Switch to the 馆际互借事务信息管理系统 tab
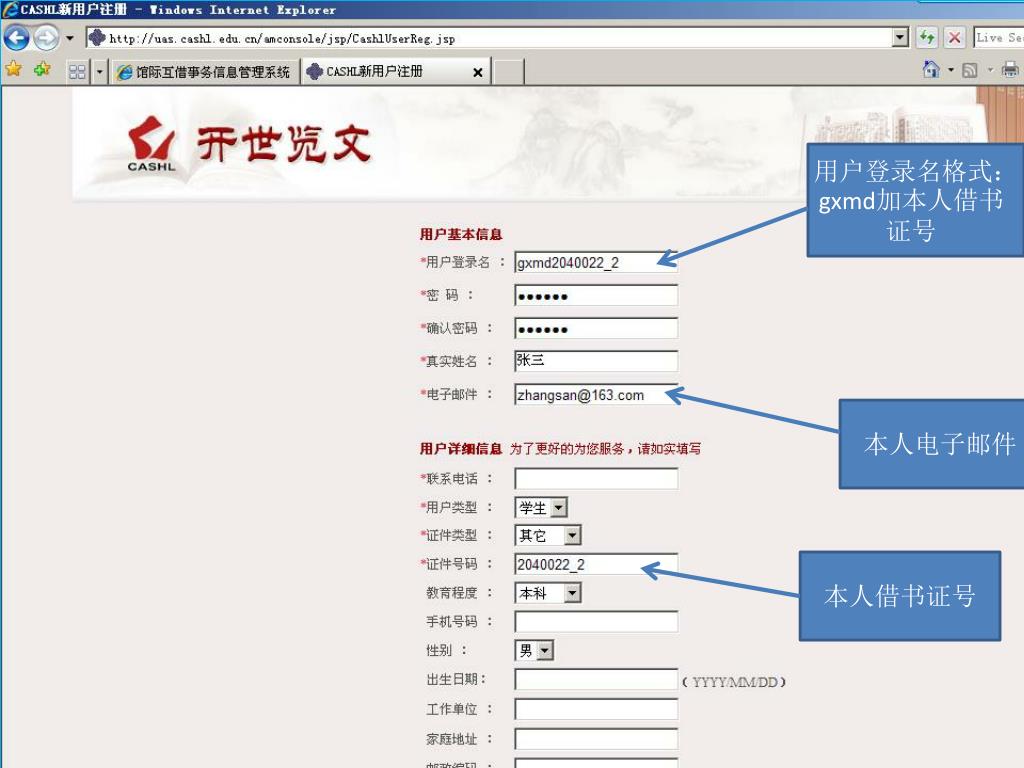Screen dimensions: 1024x768 (204, 72)
